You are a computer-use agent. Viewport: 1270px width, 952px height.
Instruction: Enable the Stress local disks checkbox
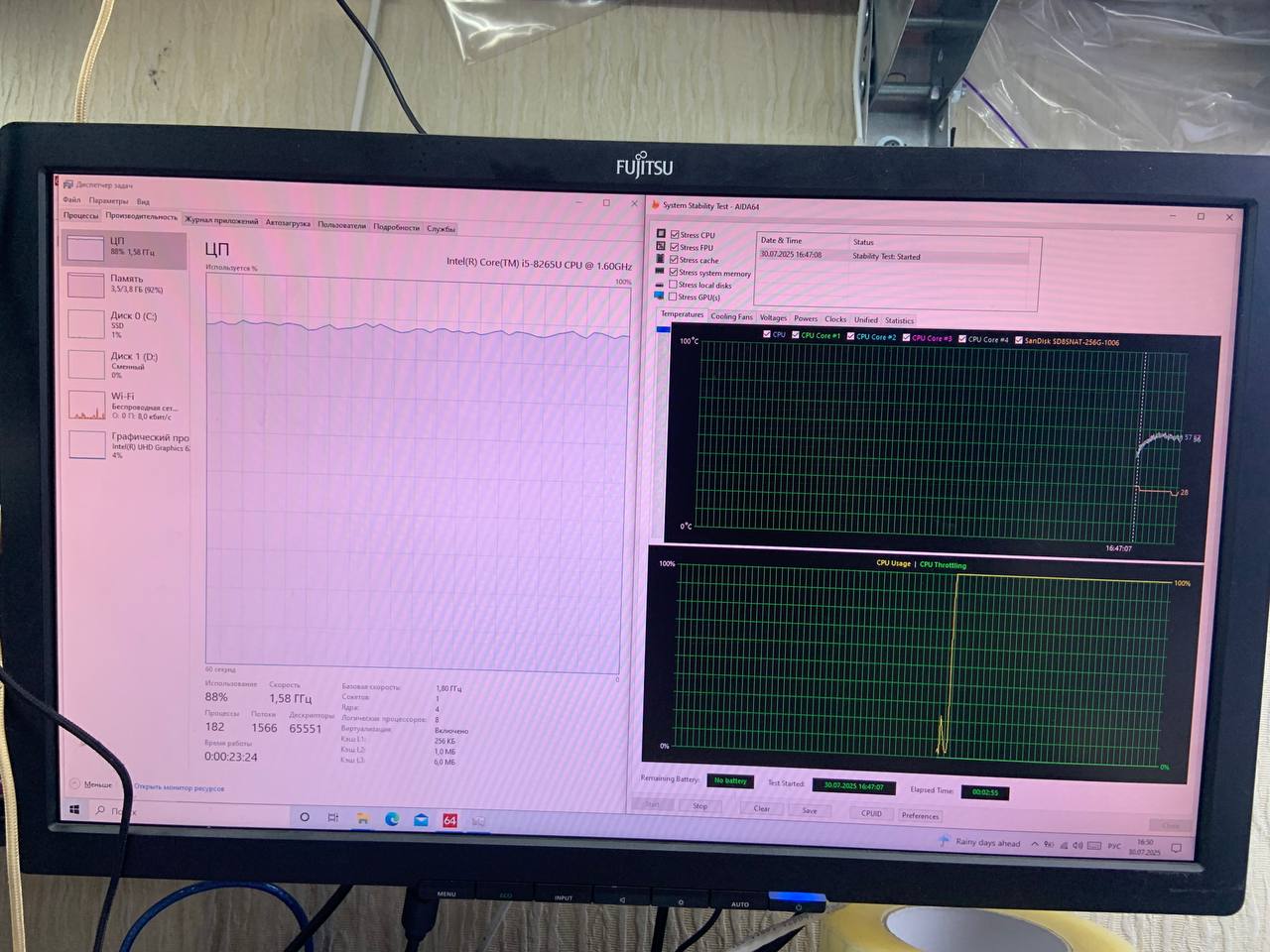pos(673,285)
